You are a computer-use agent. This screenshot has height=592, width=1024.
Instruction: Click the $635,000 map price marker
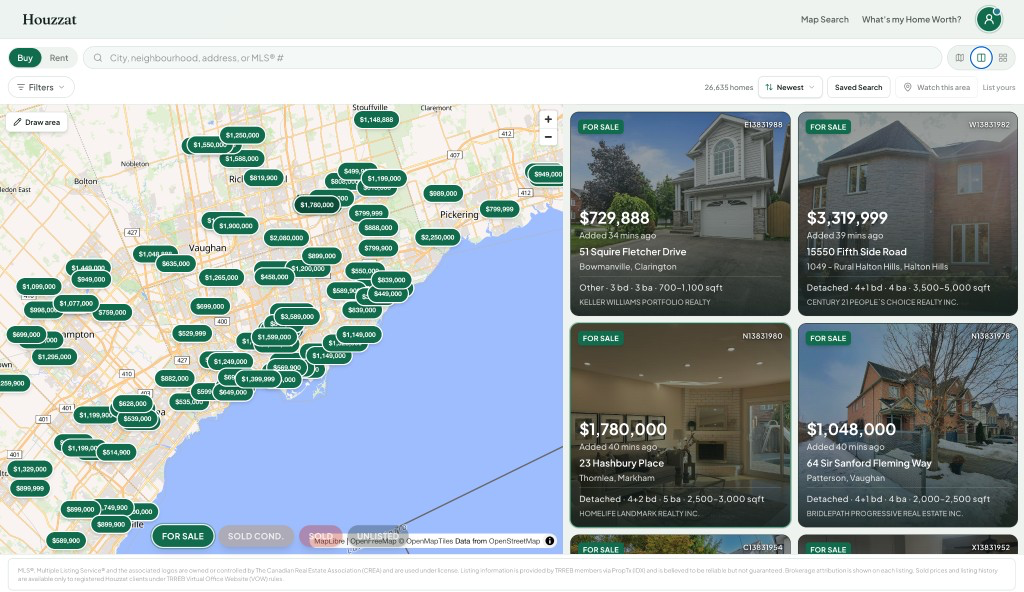[176, 263]
